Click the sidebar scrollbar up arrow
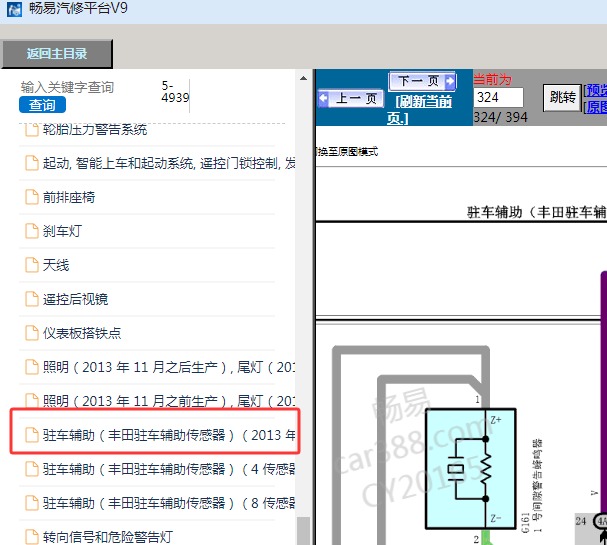Screen dimensions: 607x545 click(304, 78)
